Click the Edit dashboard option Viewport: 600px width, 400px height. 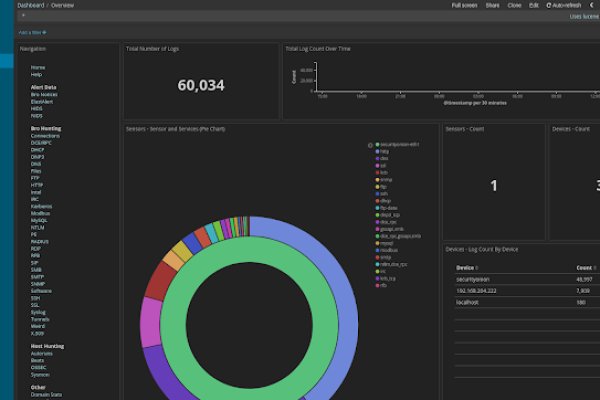point(533,5)
